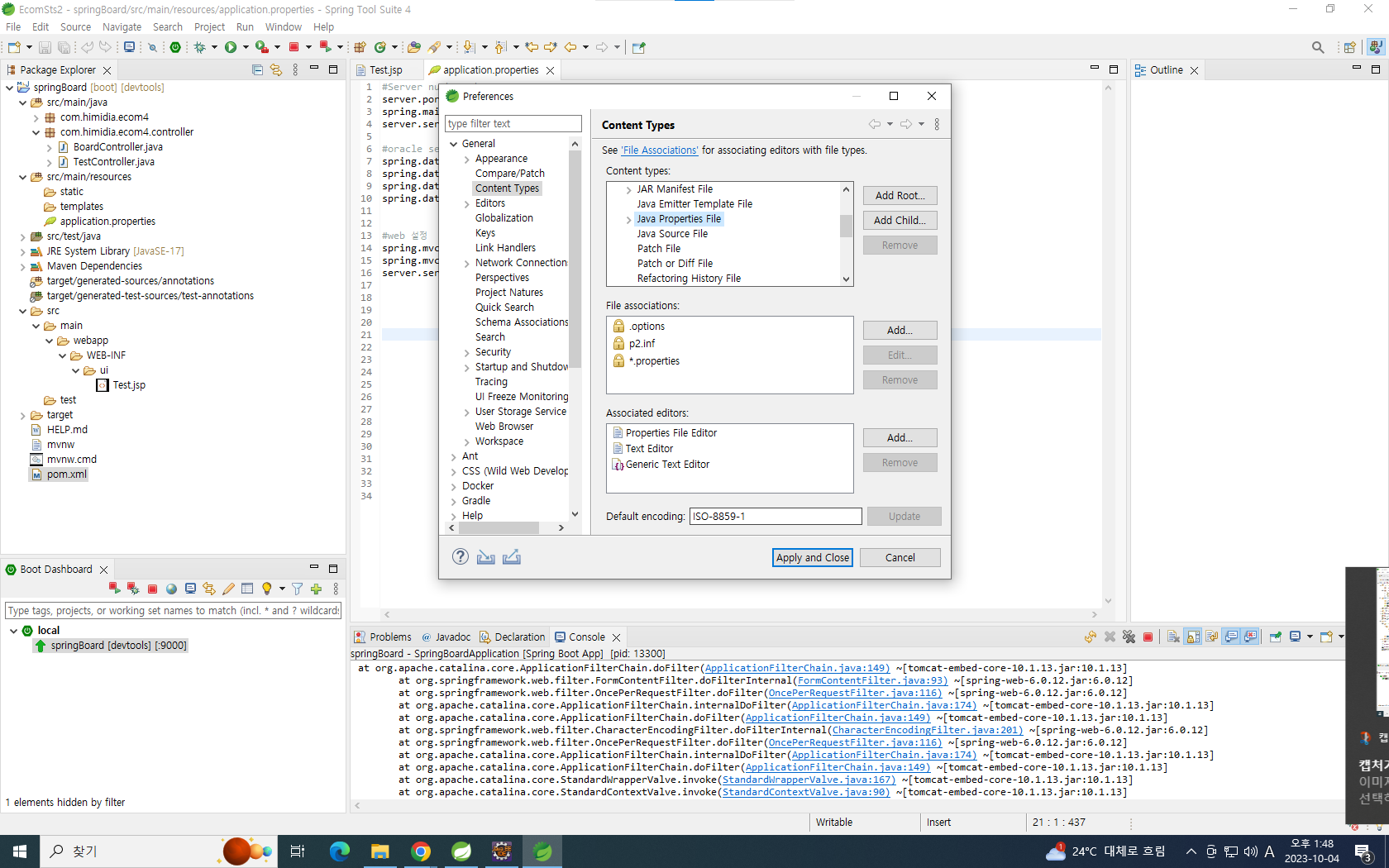Screen dimensions: 1389x868
Task: Click the Debug bug icon in the toolbar
Action: [199, 48]
